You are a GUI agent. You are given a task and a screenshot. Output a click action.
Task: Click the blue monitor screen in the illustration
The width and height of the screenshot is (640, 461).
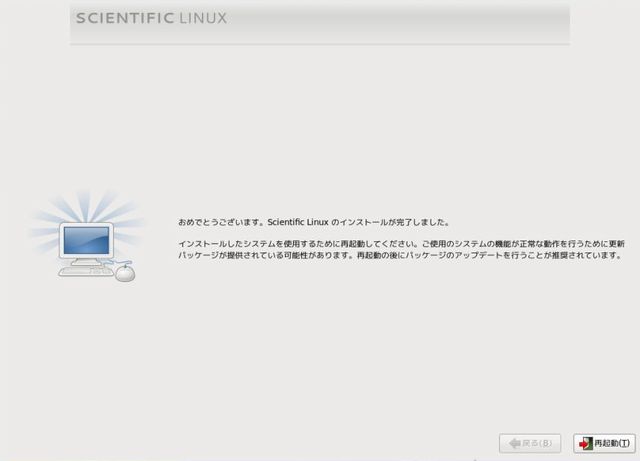click(x=85, y=240)
